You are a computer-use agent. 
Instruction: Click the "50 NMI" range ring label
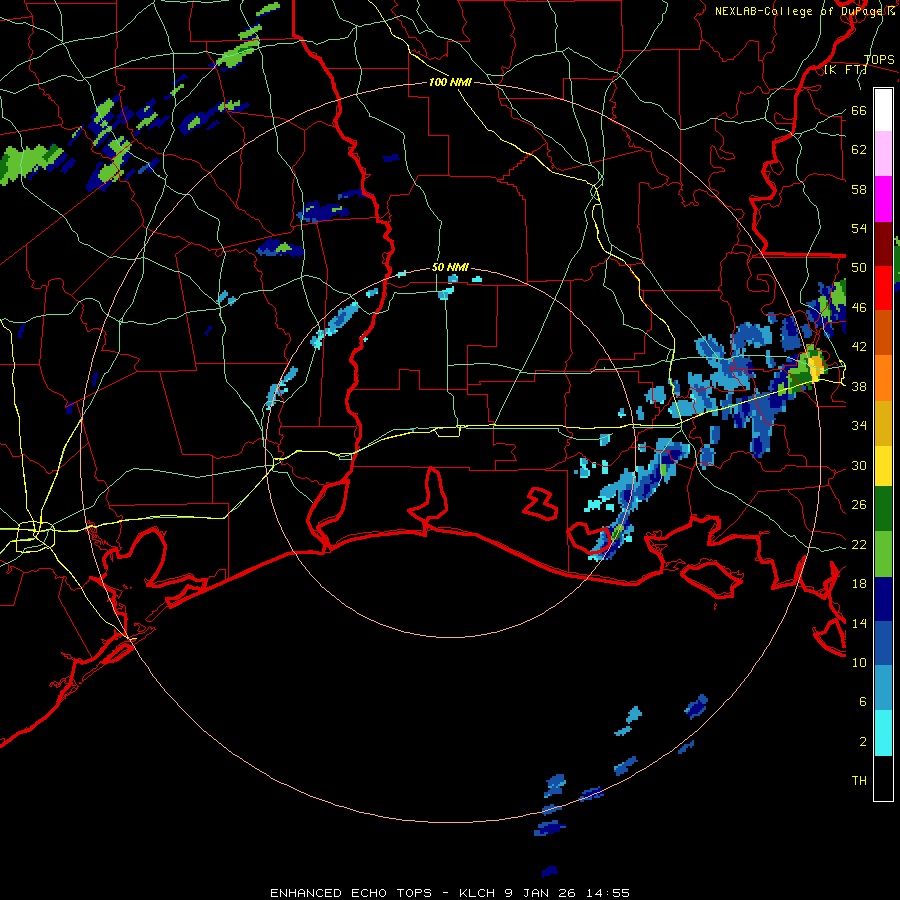450,267
